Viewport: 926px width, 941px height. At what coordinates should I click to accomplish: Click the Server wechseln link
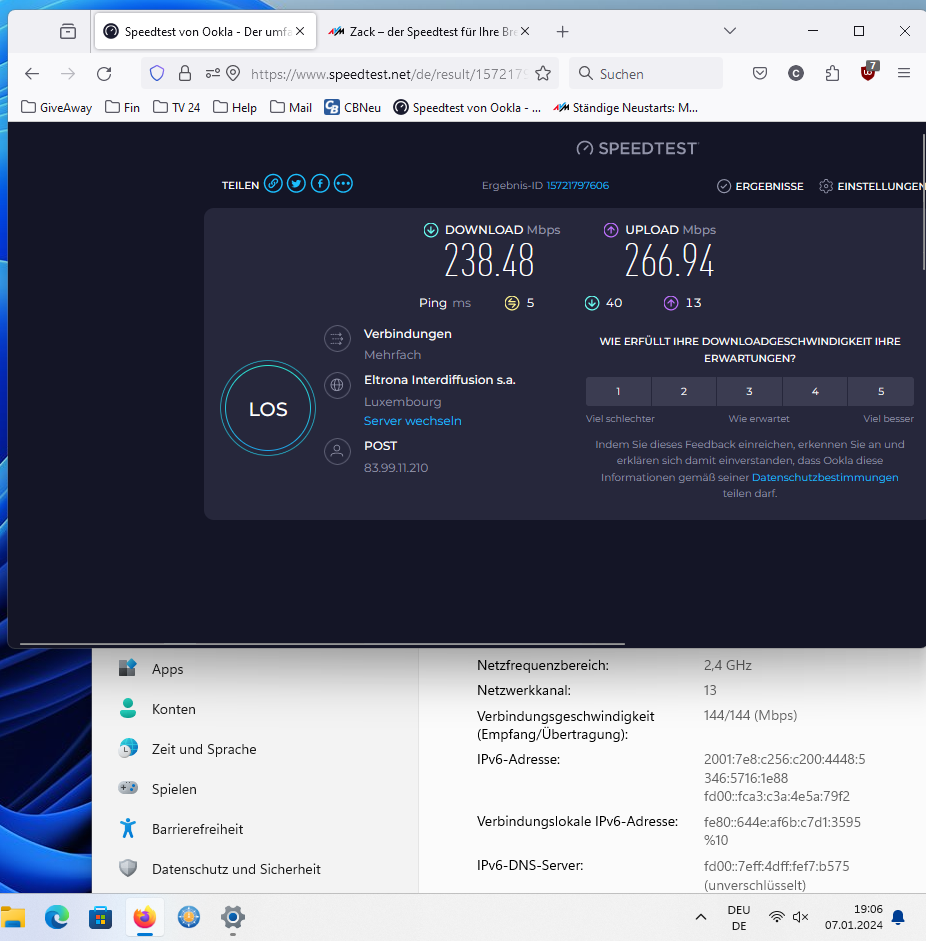(x=412, y=421)
